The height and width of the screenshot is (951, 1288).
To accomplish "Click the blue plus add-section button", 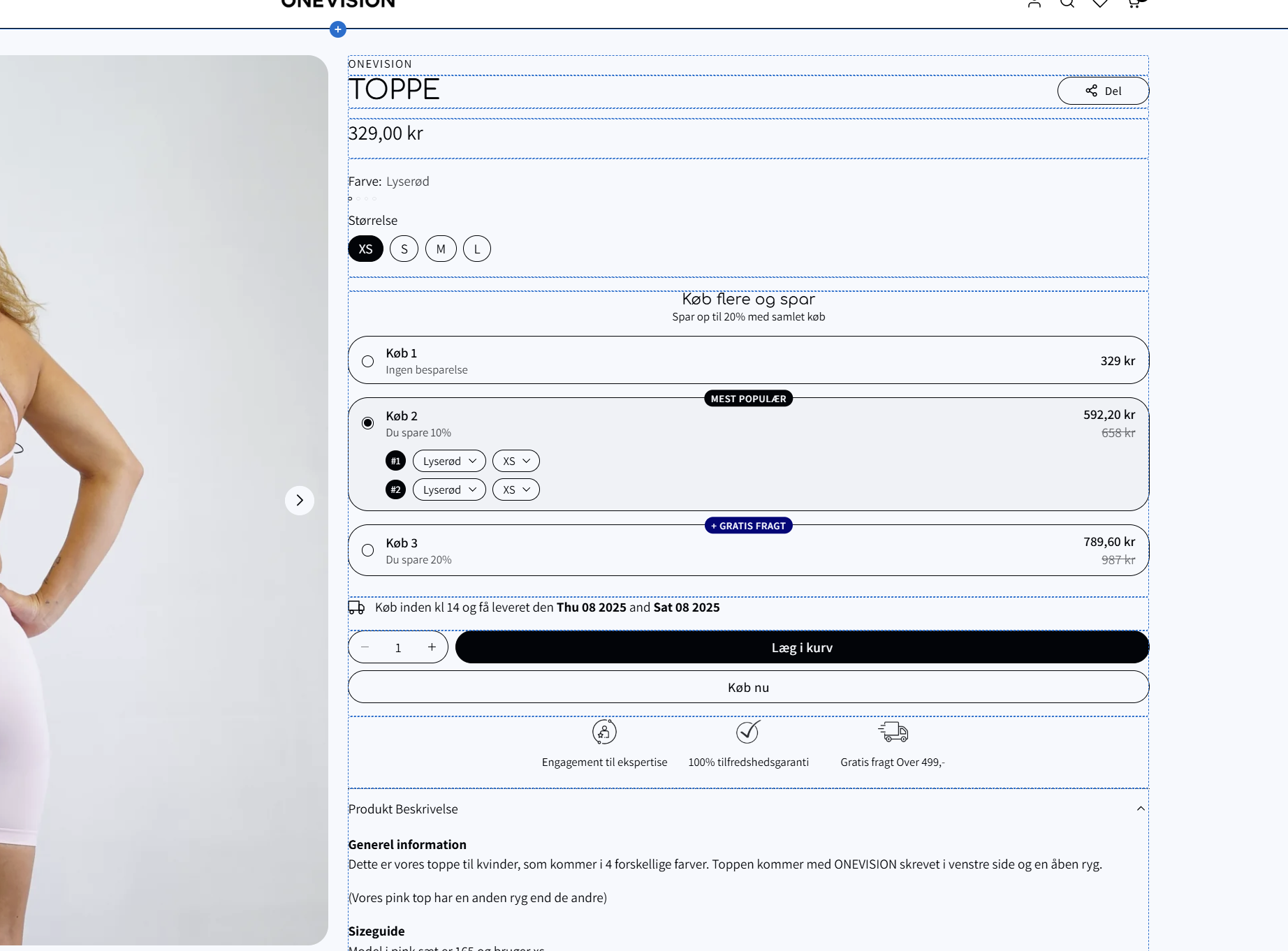I will (338, 29).
